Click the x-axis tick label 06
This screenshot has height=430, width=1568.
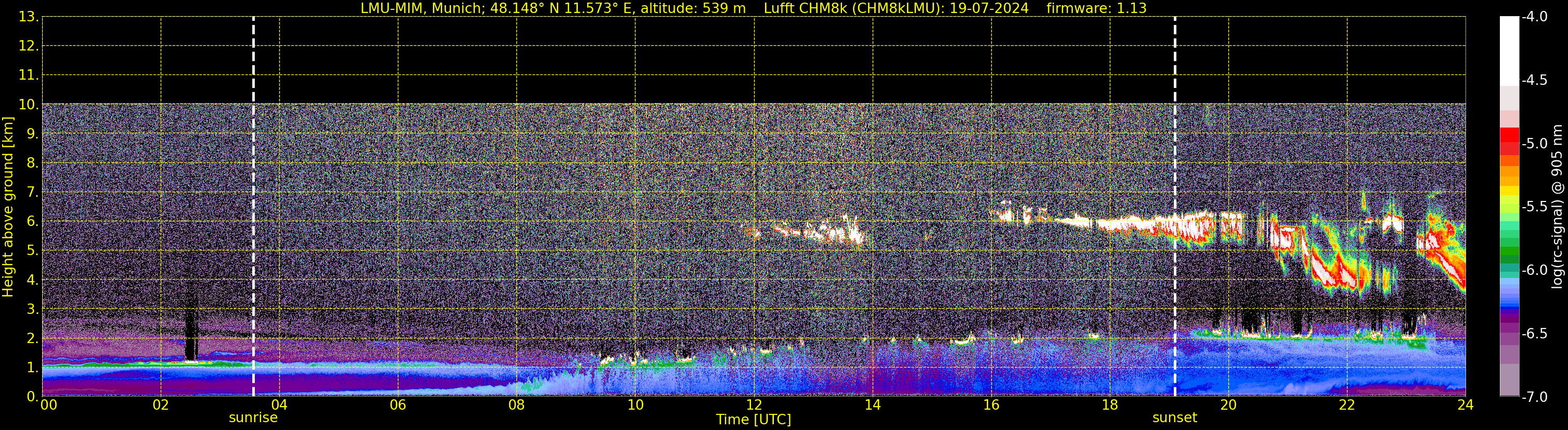398,406
